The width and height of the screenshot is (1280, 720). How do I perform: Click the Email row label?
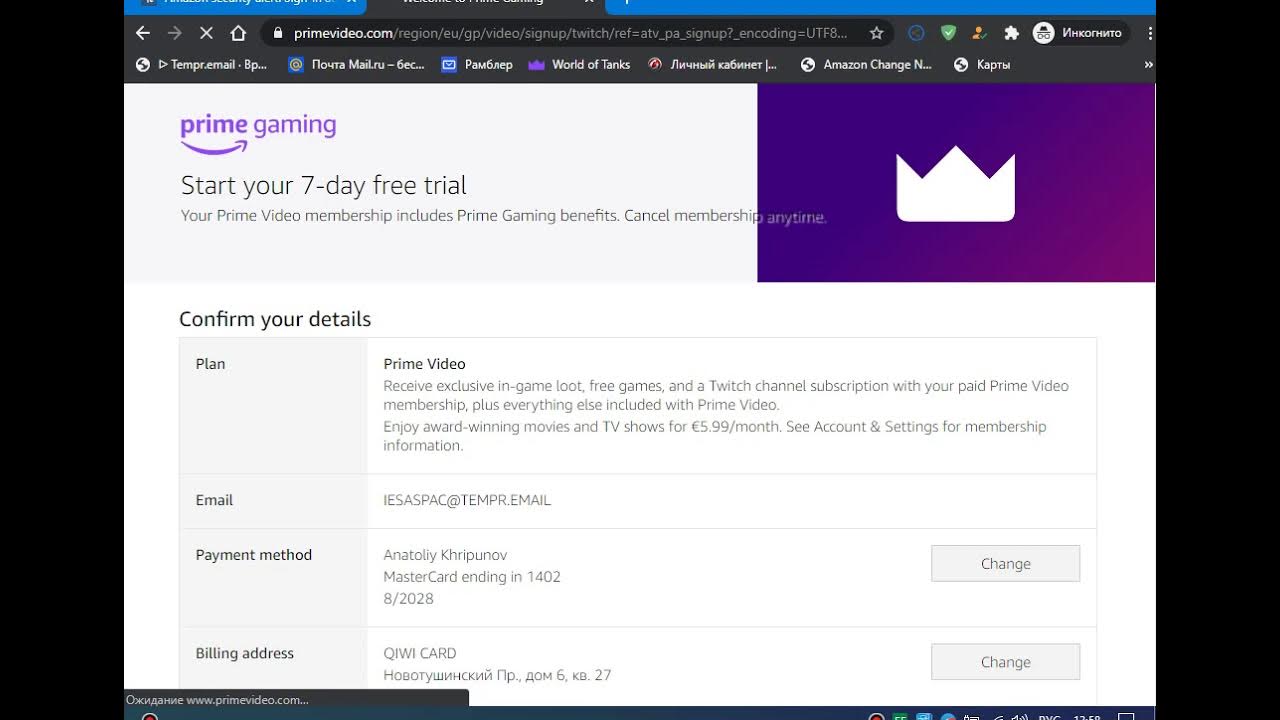214,500
